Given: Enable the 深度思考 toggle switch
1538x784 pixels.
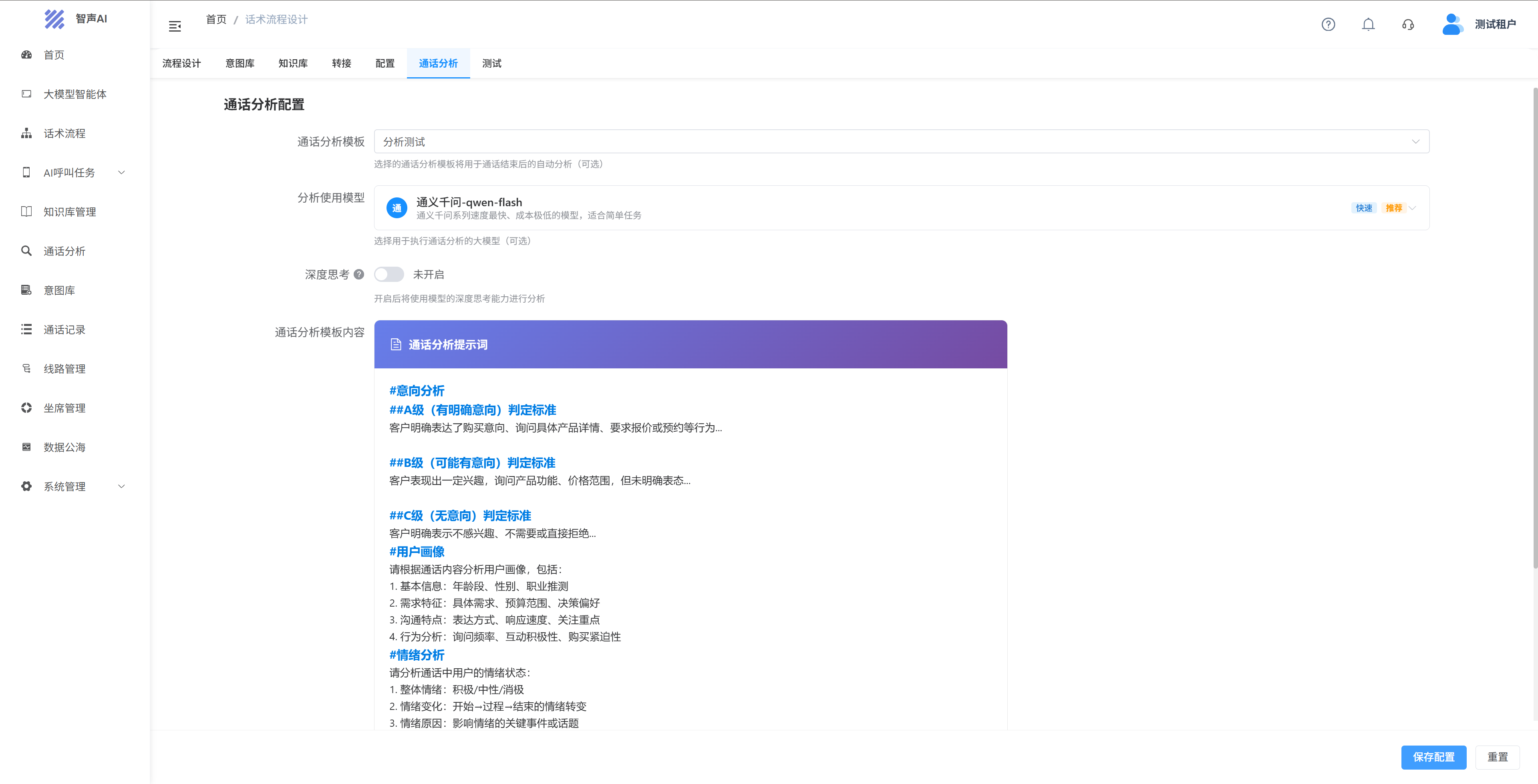Looking at the screenshot, I should click(389, 274).
